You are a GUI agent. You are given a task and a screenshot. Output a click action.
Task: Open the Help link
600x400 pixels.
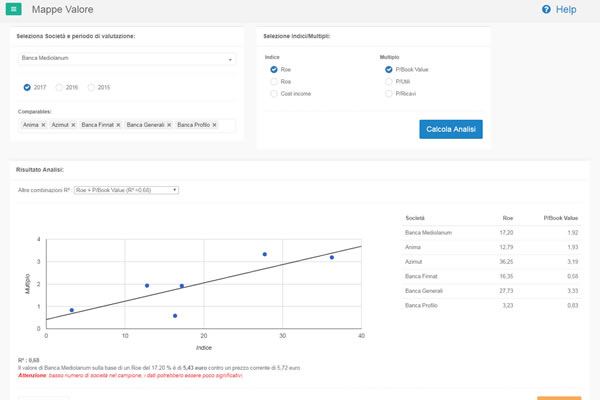point(566,10)
